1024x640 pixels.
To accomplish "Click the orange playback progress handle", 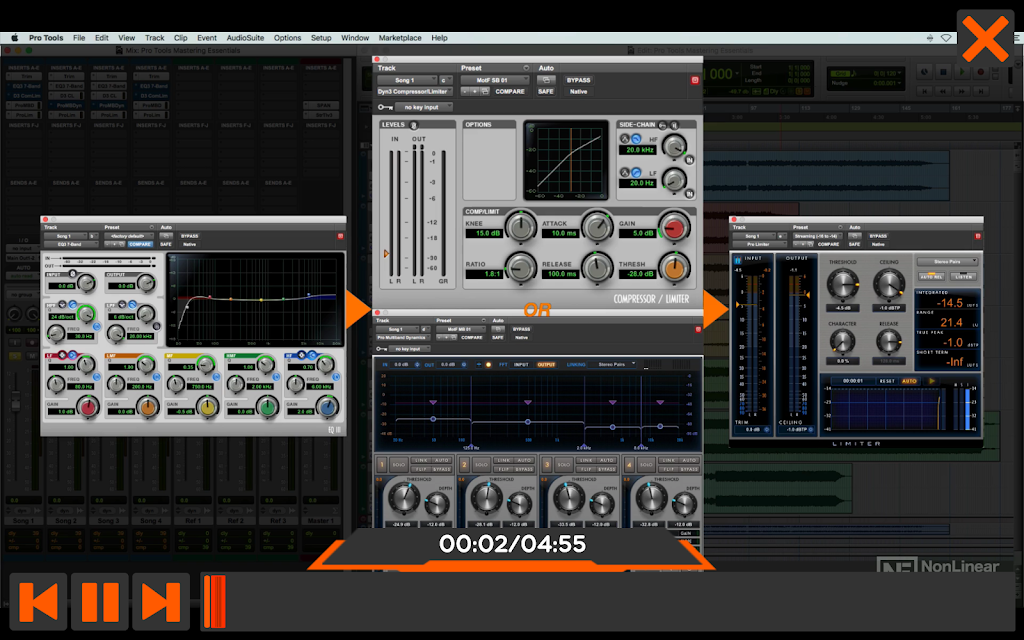I will (x=214, y=601).
